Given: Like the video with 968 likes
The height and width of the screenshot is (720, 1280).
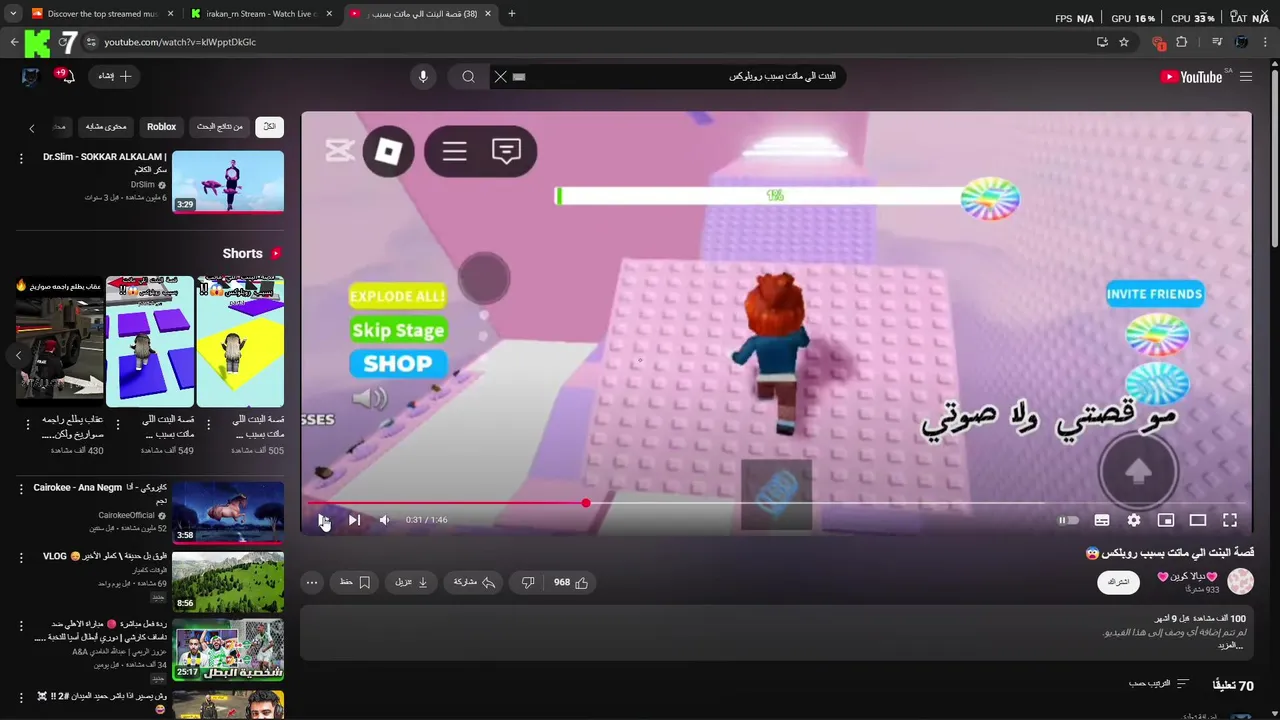Looking at the screenshot, I should point(571,582).
